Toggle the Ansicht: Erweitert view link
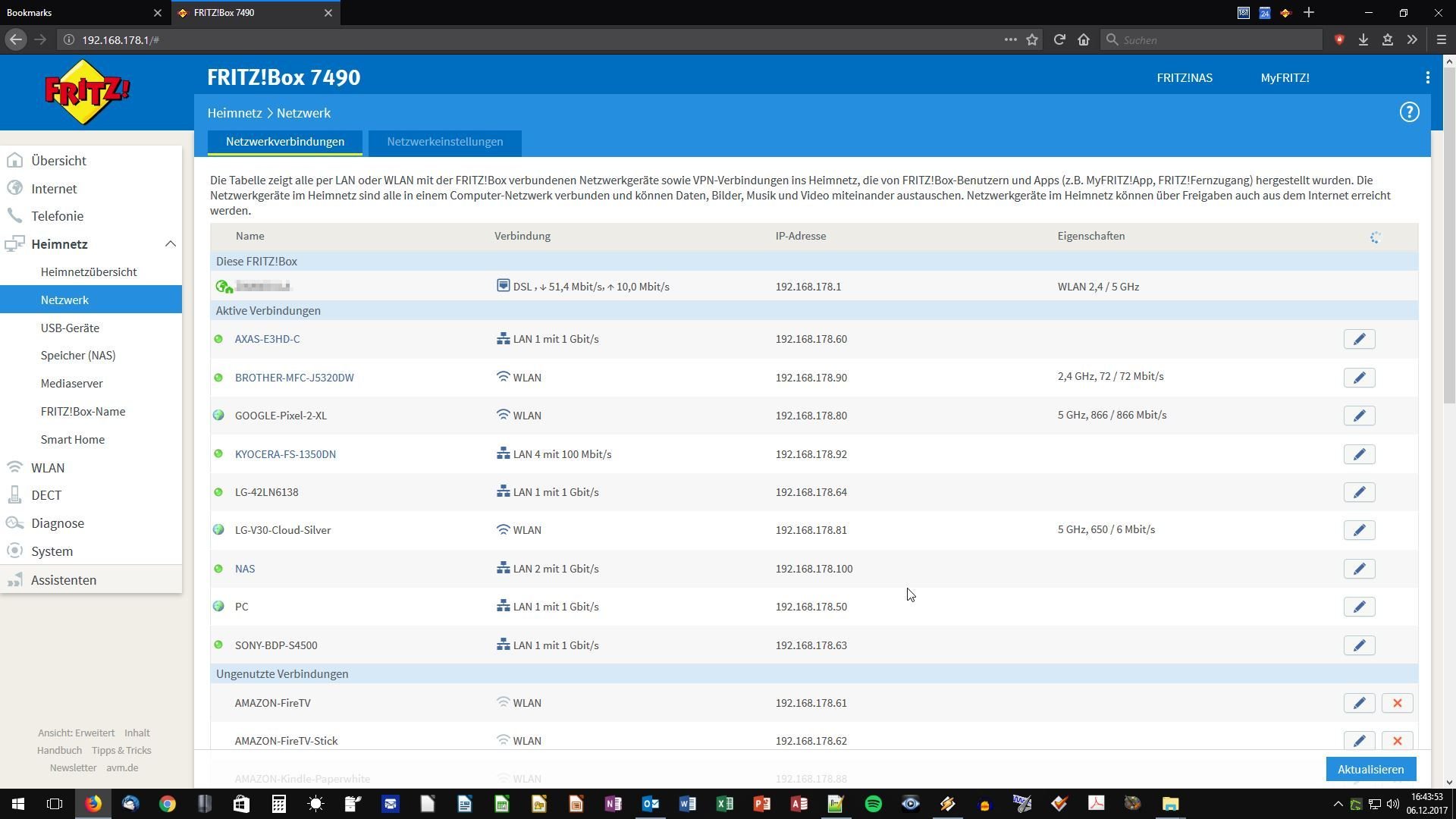 tap(76, 733)
